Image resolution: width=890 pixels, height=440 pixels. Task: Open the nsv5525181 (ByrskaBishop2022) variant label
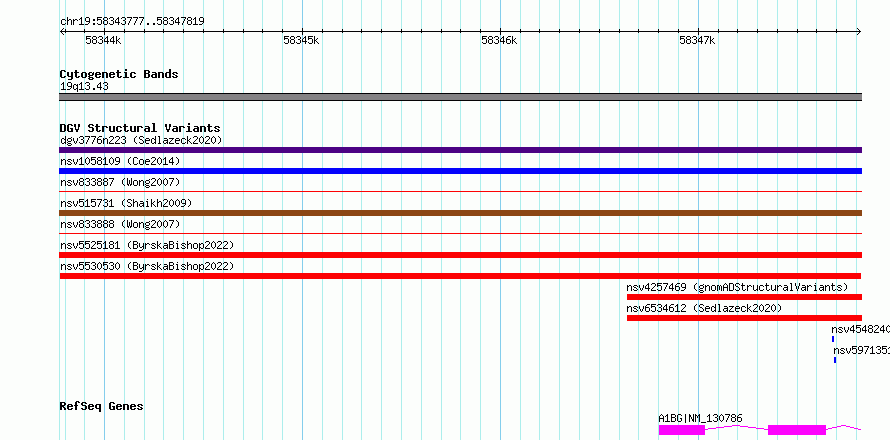(x=147, y=245)
